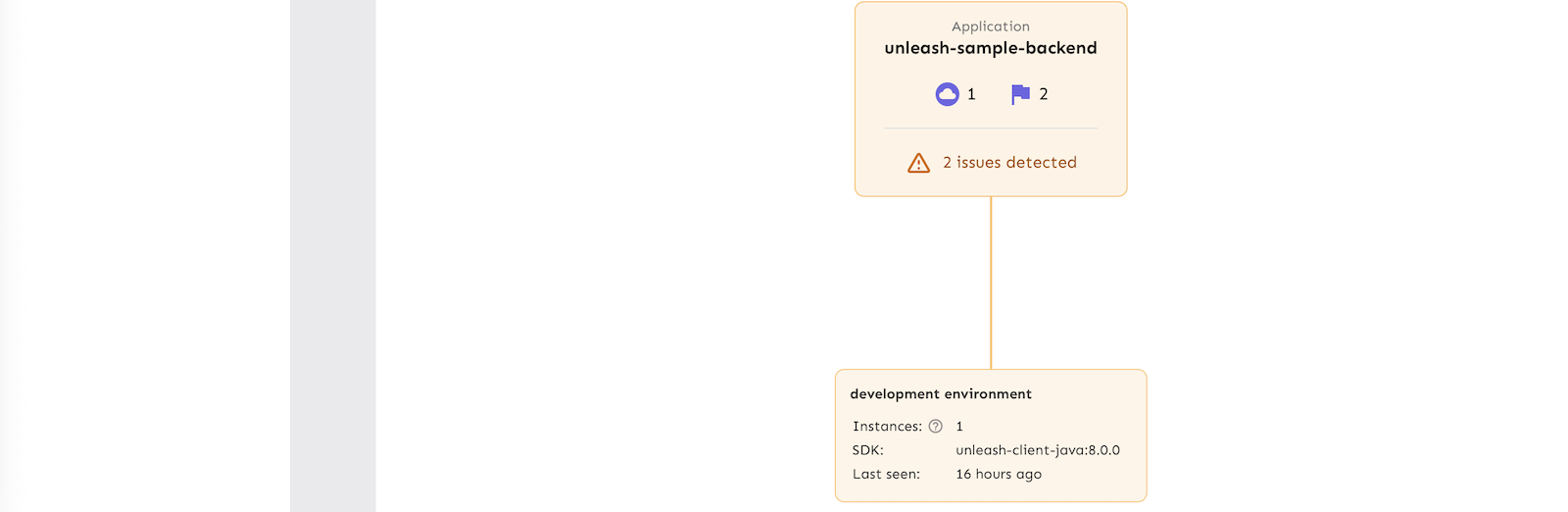
Task: Click the environment count '1' beside cloud
Action: [971, 94]
